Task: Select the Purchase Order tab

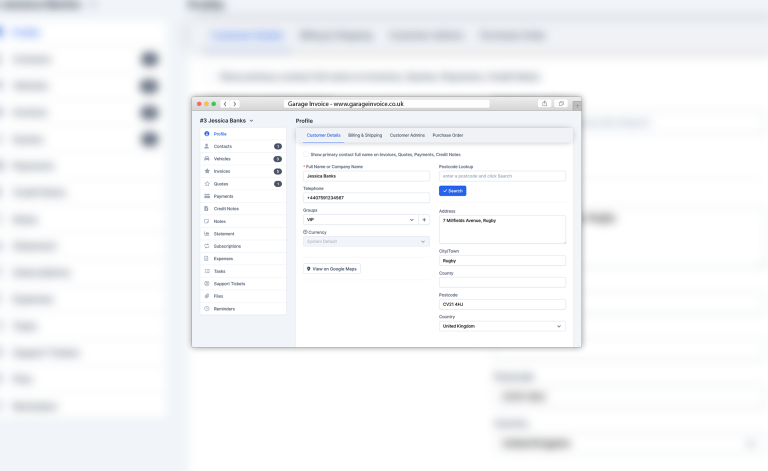Action: pyautogui.click(x=447, y=135)
